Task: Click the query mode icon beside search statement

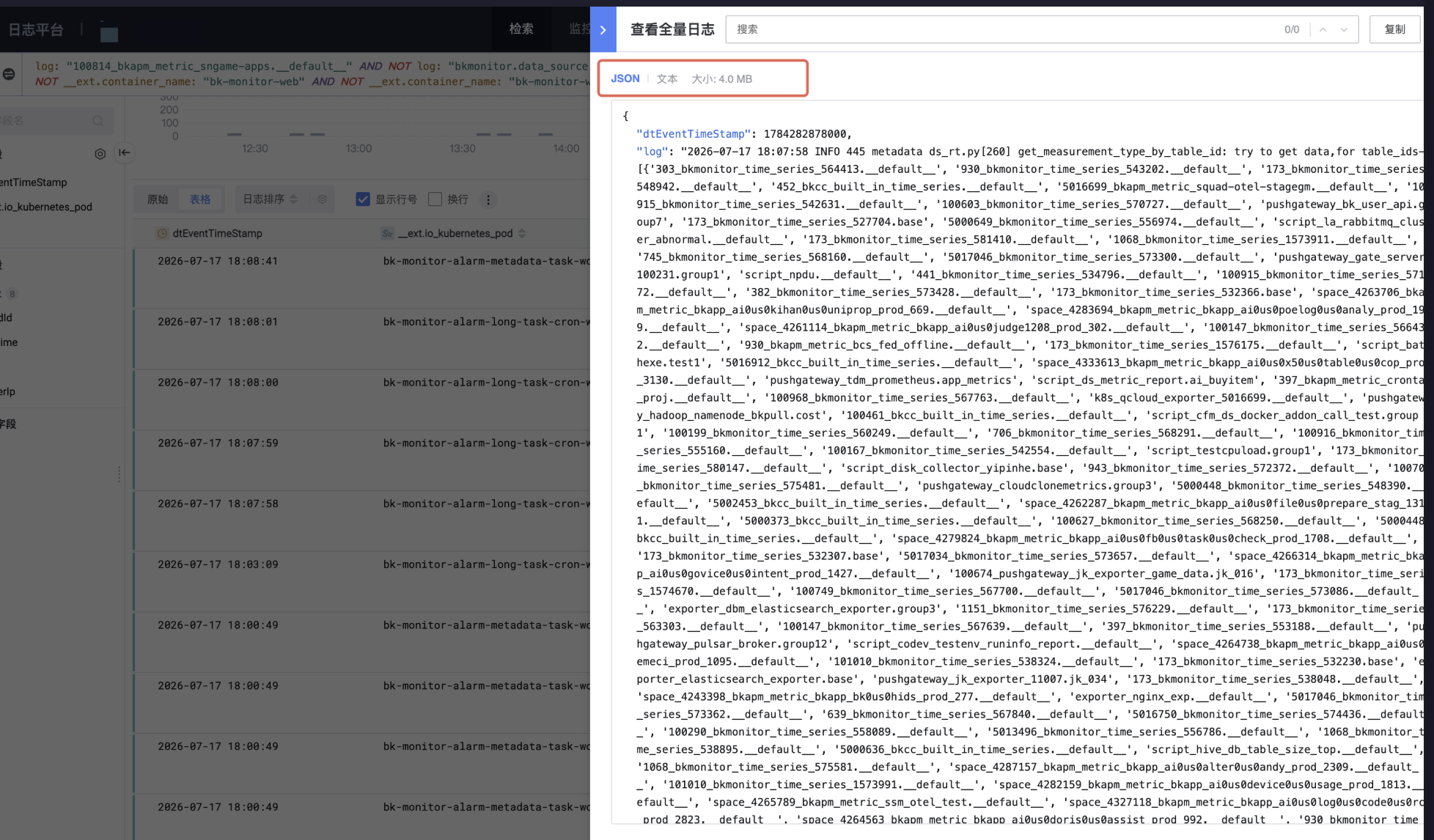Action: point(9,73)
